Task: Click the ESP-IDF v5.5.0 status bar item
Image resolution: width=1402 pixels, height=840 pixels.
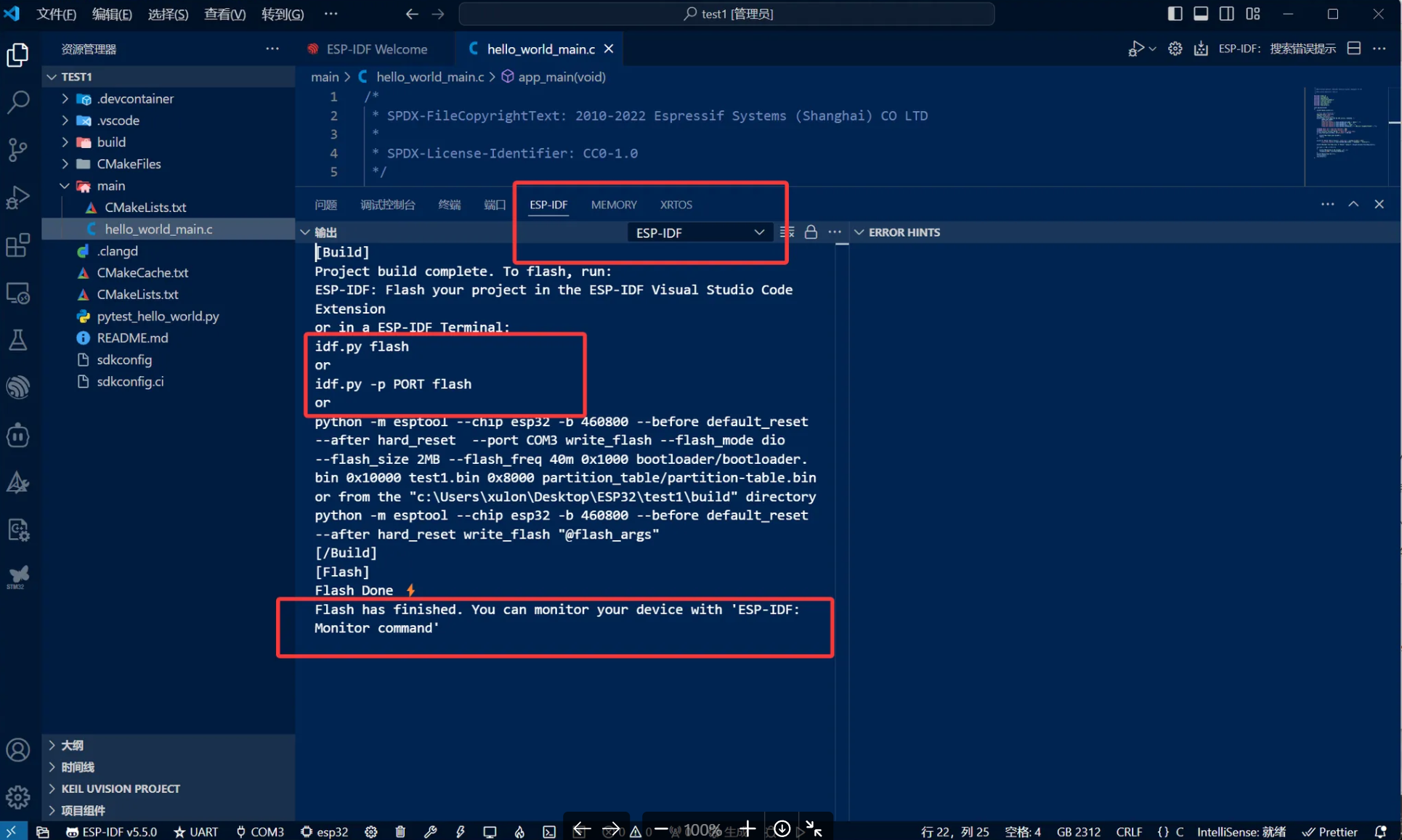Action: coord(111,831)
